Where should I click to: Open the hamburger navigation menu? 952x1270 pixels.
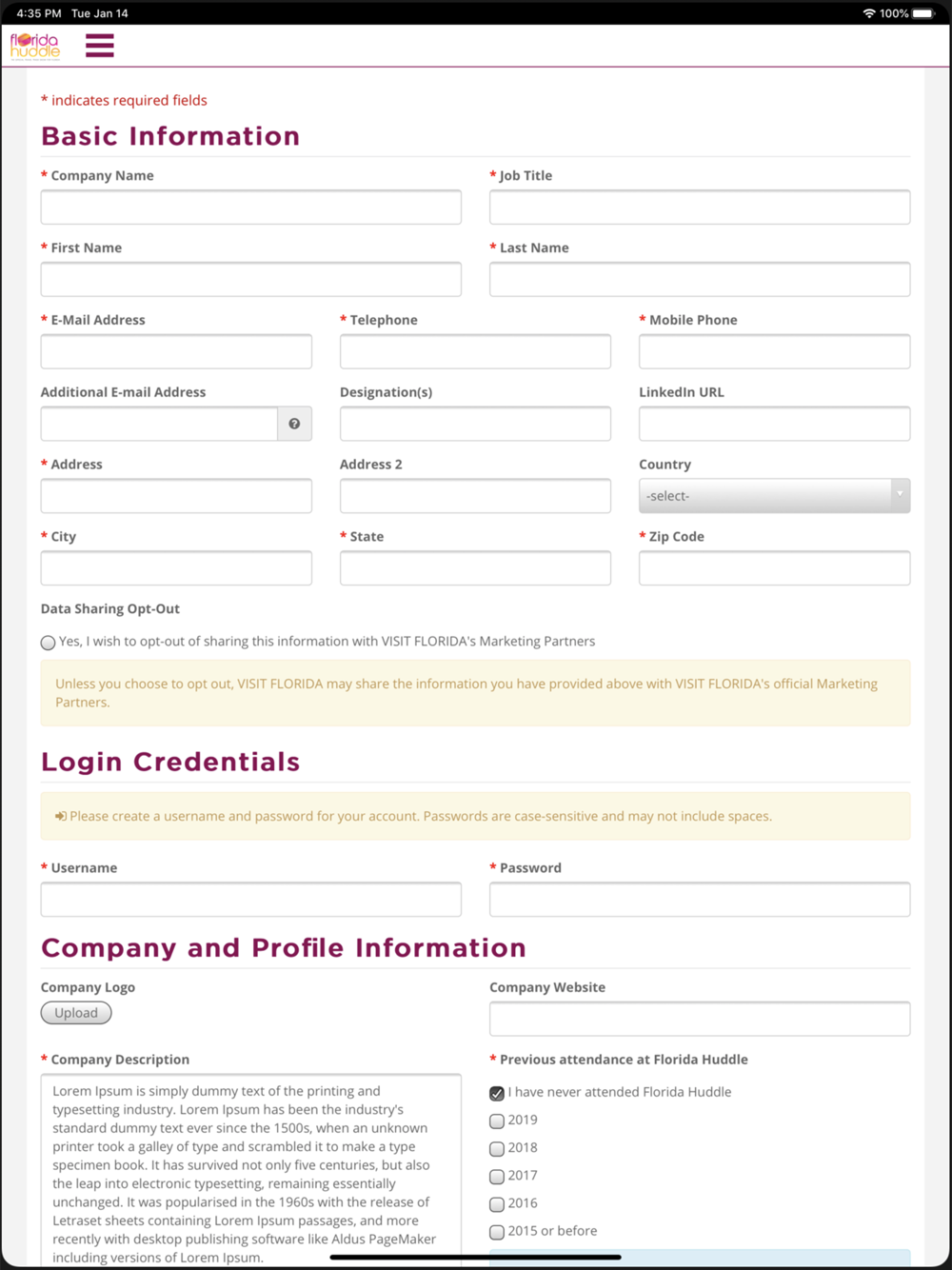100,46
